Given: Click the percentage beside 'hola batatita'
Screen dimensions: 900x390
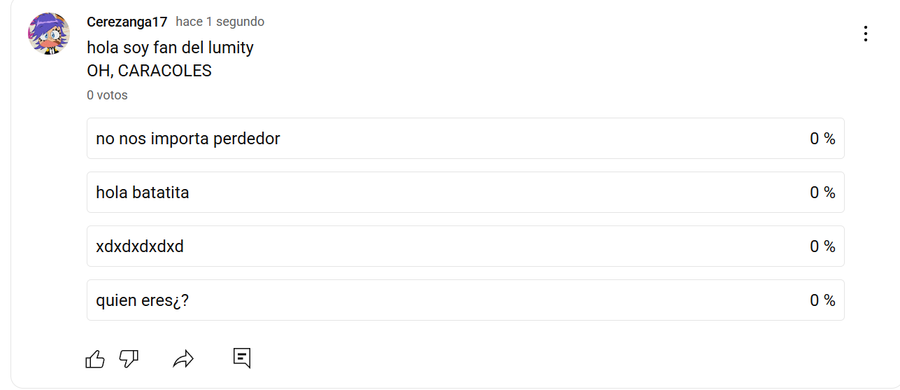Looking at the screenshot, I should click(823, 192).
